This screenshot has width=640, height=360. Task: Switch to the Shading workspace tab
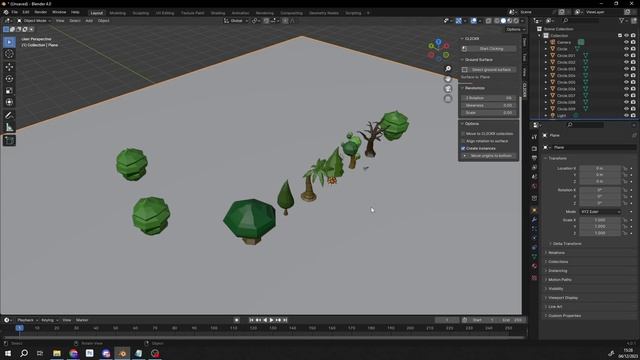(x=218, y=13)
